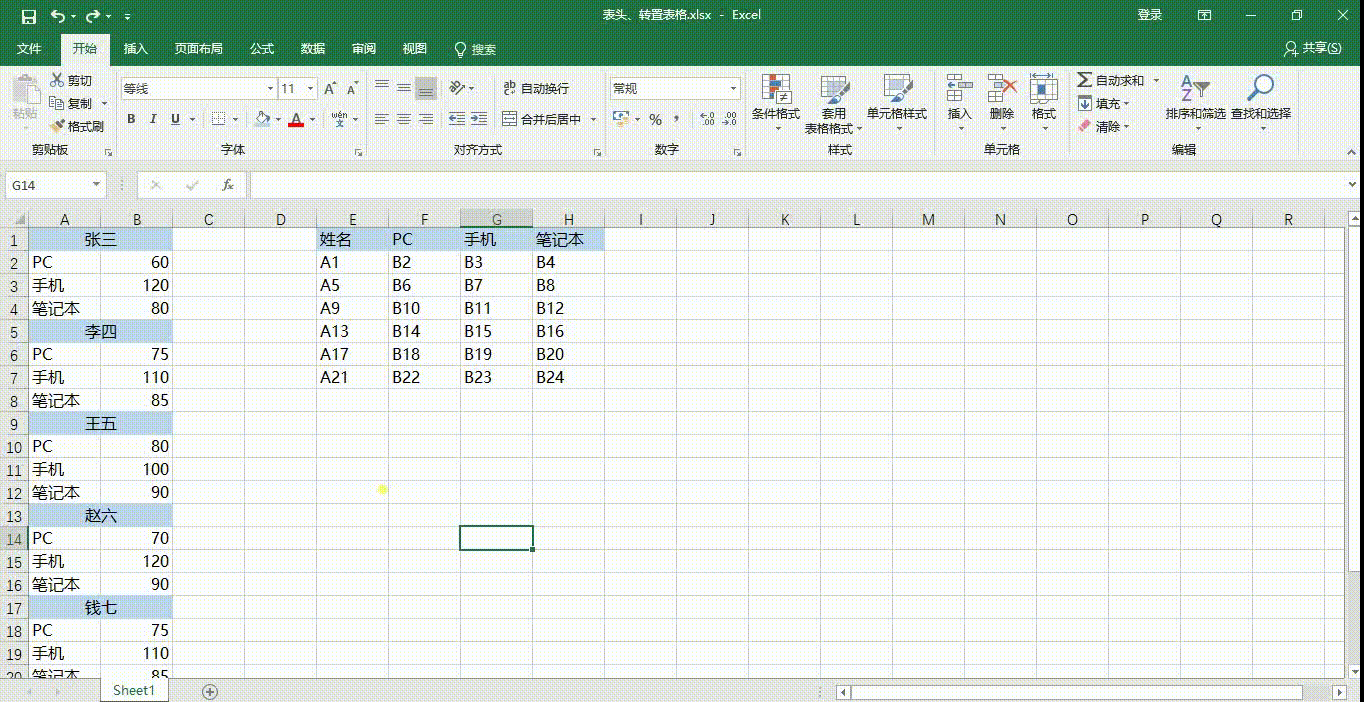The image size is (1364, 702).
Task: Click the Increase Font Size icon
Action: click(x=330, y=89)
